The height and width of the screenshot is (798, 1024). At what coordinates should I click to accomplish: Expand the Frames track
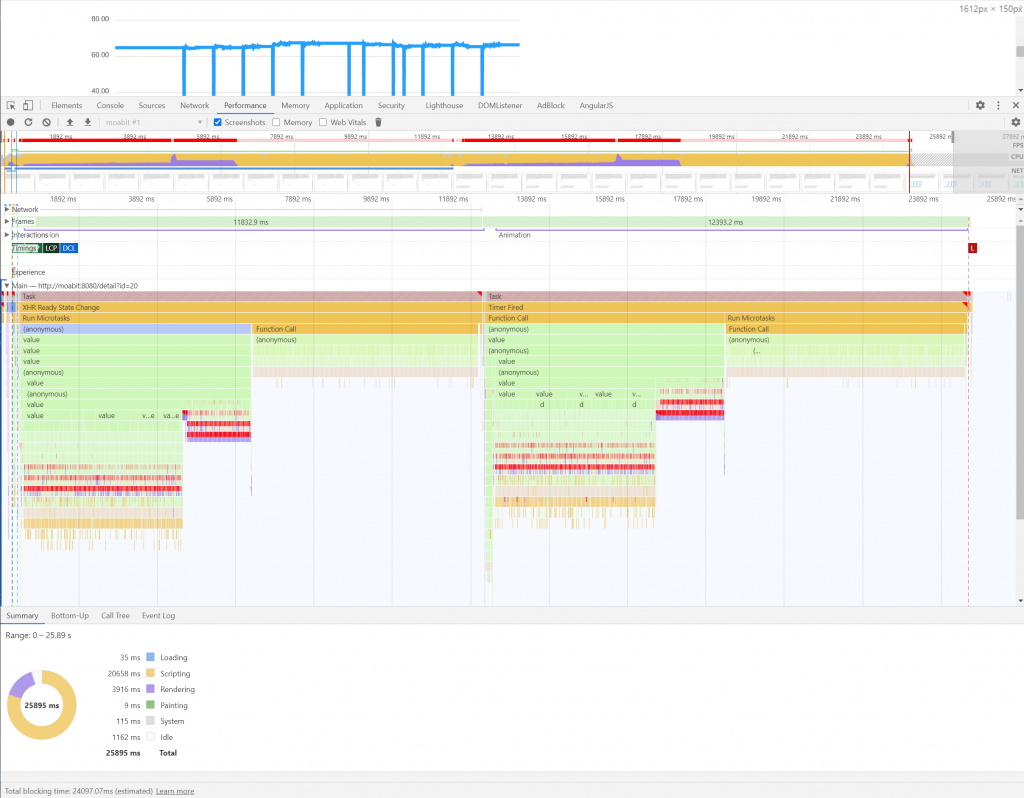(8, 222)
